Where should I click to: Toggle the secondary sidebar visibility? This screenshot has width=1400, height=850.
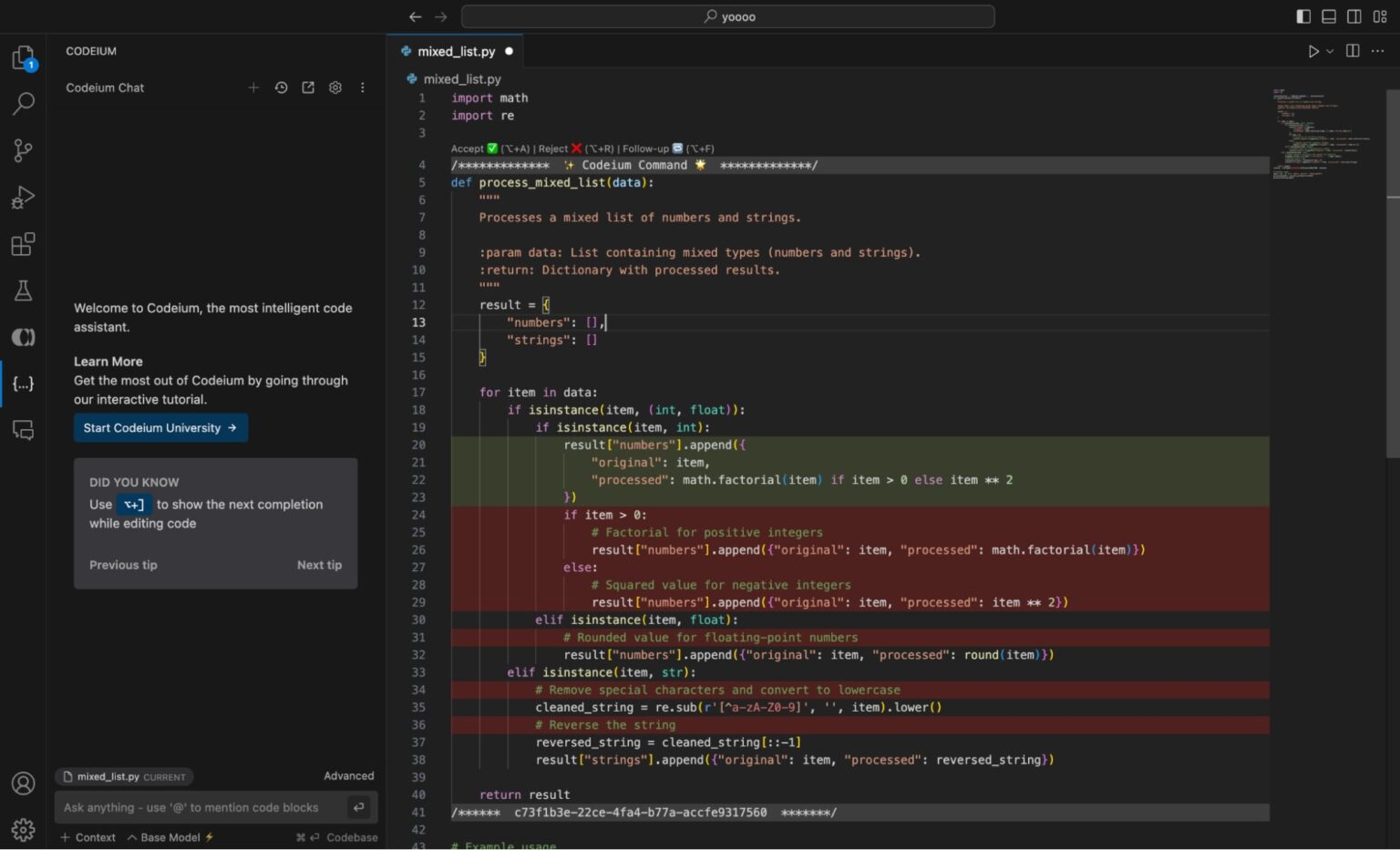[1354, 15]
